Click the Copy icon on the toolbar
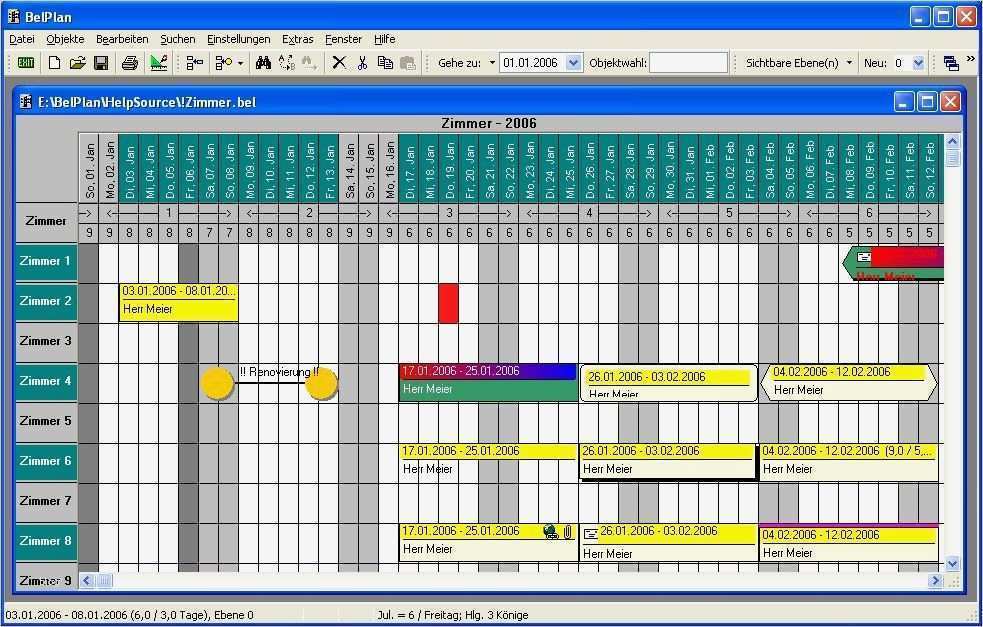This screenshot has width=983, height=627. point(386,62)
